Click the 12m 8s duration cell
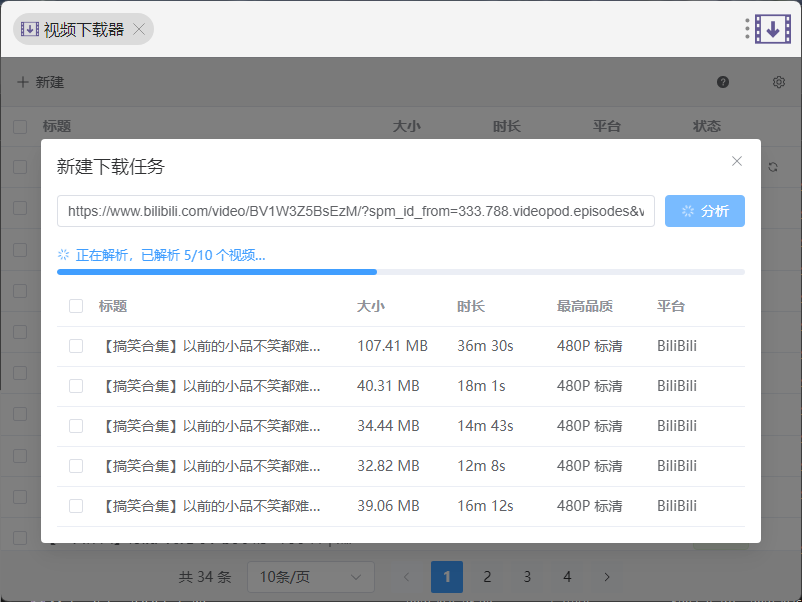Screen dimensions: 802x602 pyautogui.click(x=481, y=465)
